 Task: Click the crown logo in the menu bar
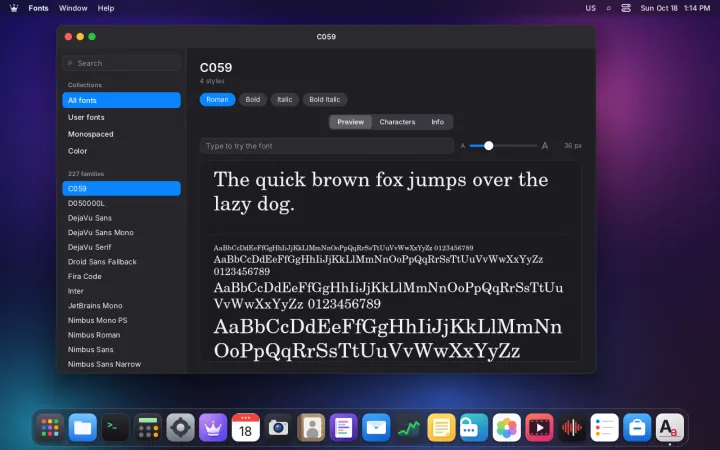point(14,8)
